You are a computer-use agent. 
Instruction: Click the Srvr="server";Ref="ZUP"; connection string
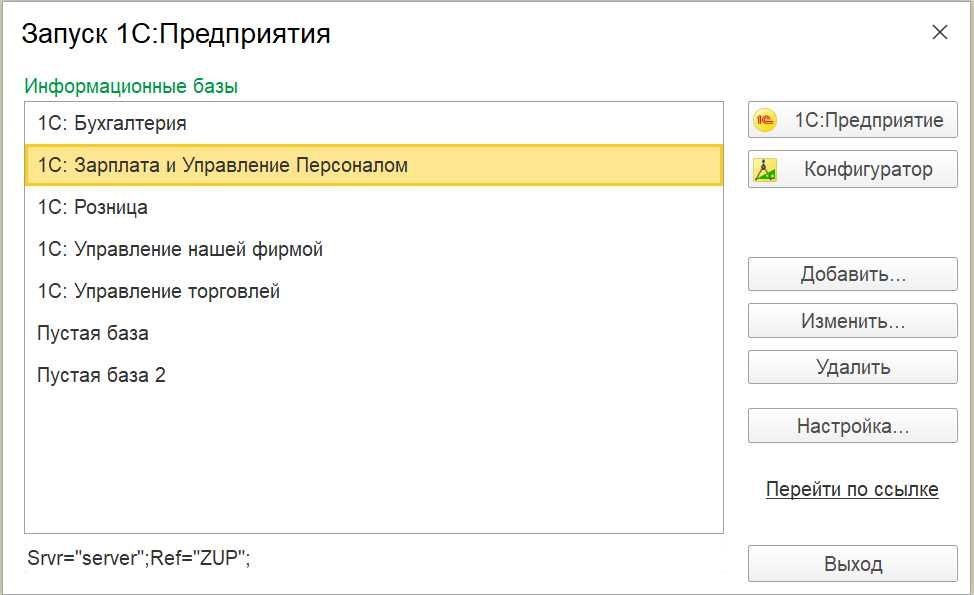point(139,558)
